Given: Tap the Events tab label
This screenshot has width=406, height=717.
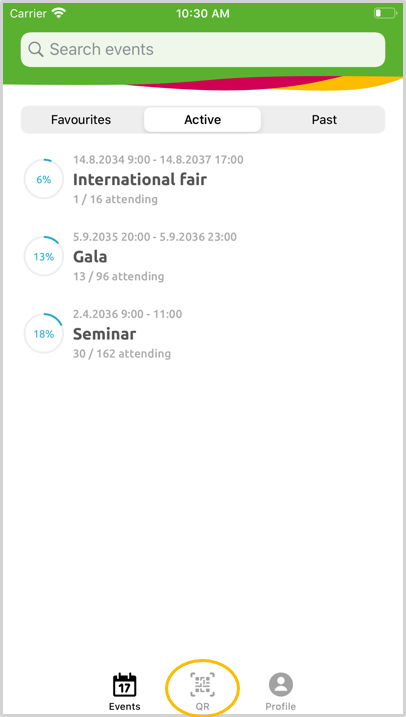Looking at the screenshot, I should coord(125,706).
